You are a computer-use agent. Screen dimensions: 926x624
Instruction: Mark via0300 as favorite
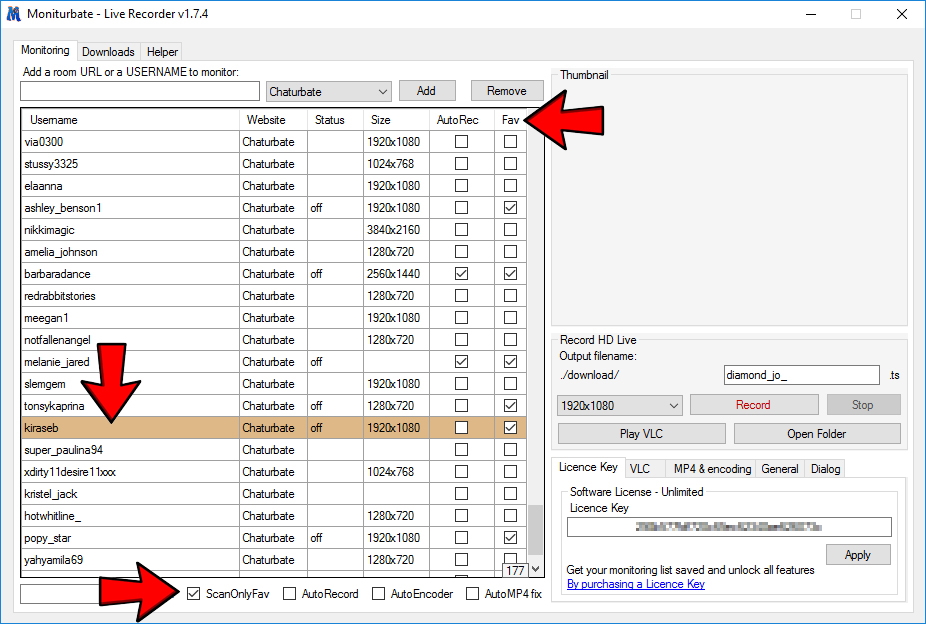tap(510, 142)
